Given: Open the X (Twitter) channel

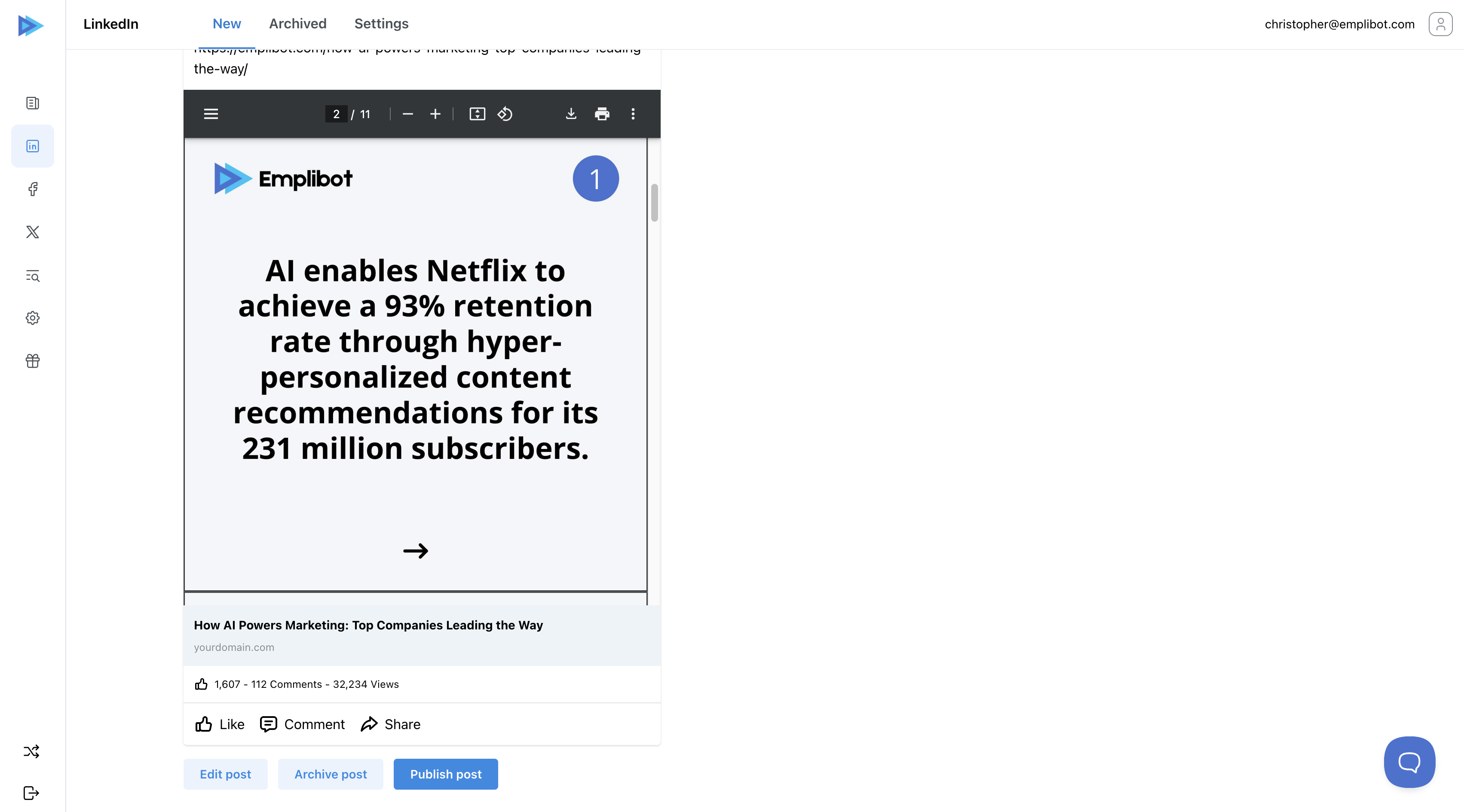Looking at the screenshot, I should point(32,232).
